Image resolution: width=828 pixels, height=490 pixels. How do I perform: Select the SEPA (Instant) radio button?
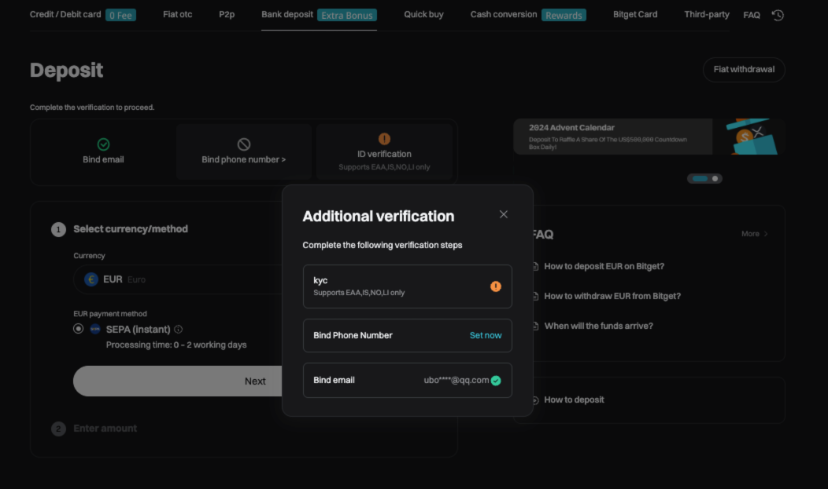tap(78, 329)
